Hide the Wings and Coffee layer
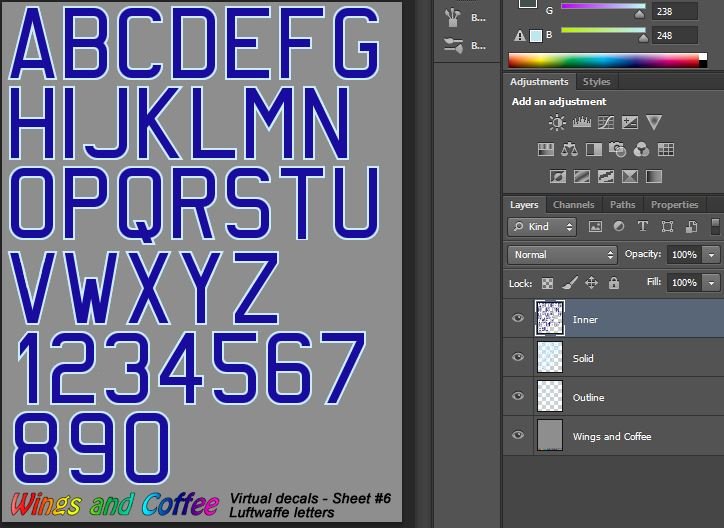724x528 pixels. tap(518, 435)
